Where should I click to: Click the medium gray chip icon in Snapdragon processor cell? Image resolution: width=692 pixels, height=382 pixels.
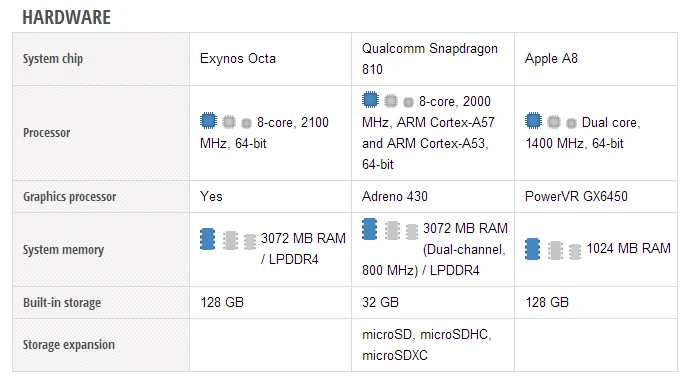(391, 101)
